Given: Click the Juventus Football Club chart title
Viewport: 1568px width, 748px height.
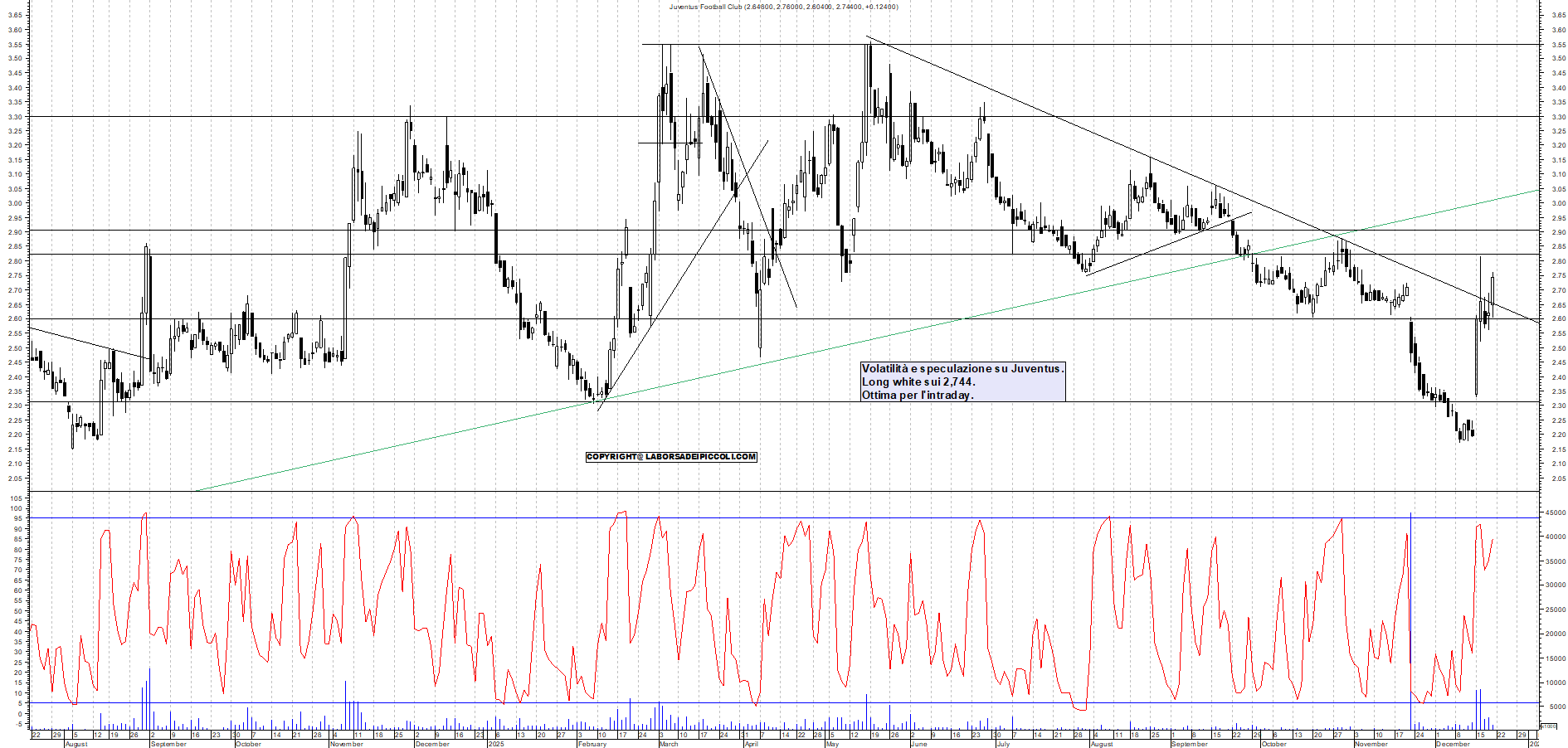Looking at the screenshot, I should pyautogui.click(x=783, y=7).
